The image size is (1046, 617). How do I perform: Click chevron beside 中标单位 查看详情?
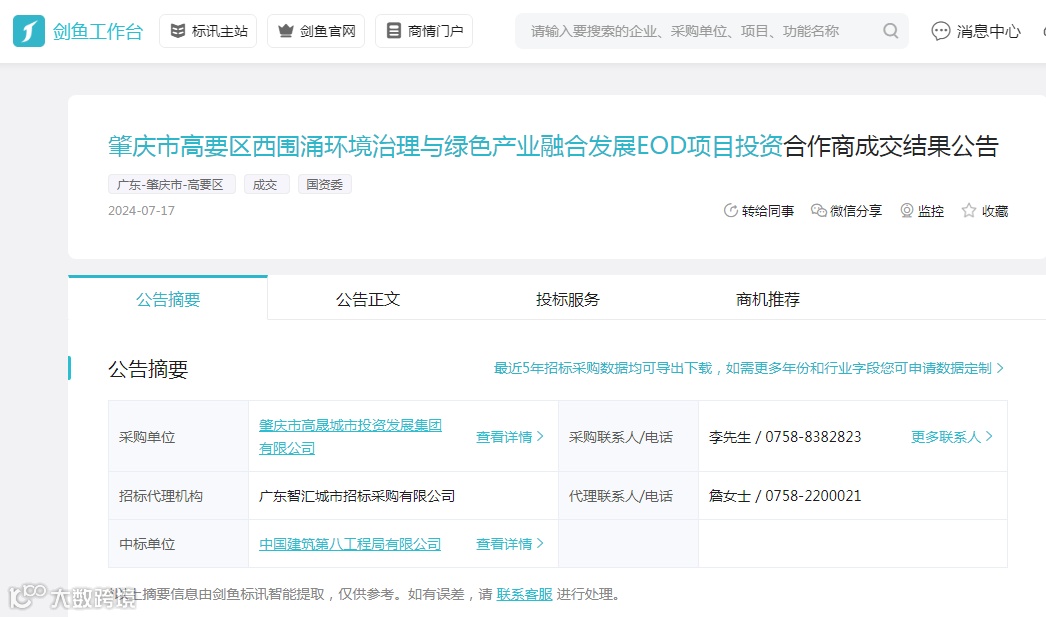pos(540,544)
